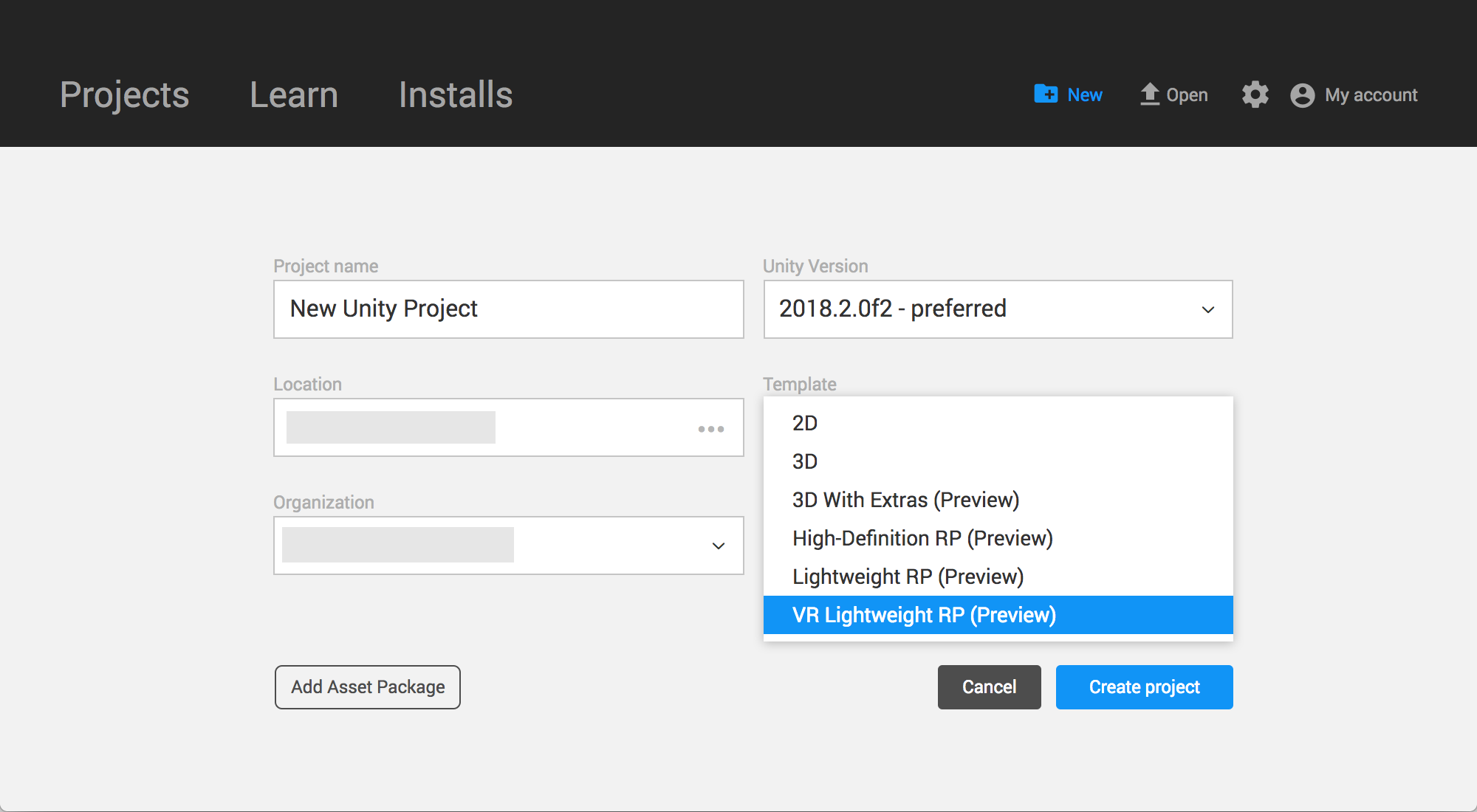Click the location browse button
The width and height of the screenshot is (1477, 812).
tap(711, 427)
